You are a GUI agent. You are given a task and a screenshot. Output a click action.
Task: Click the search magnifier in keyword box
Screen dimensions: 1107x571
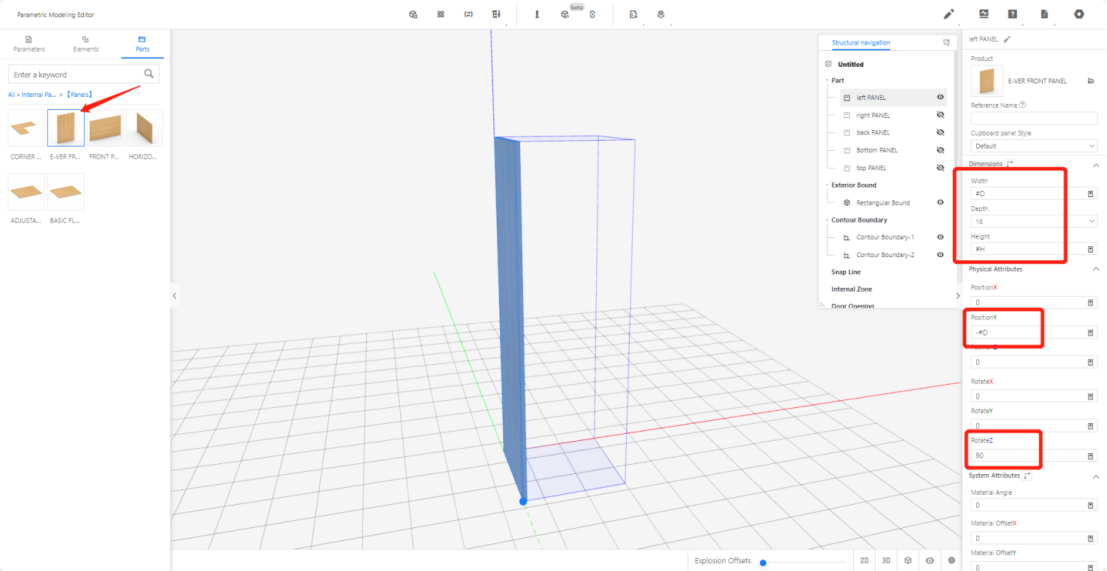point(149,74)
